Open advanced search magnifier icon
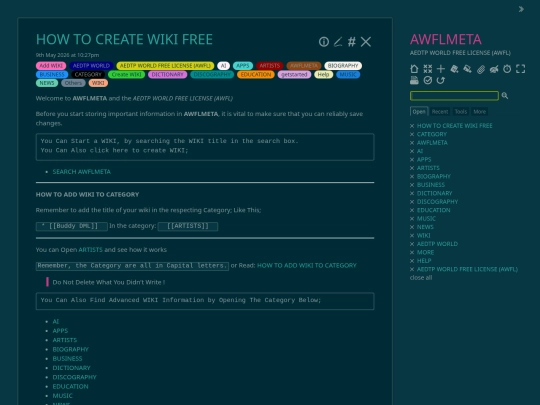 tap(505, 96)
